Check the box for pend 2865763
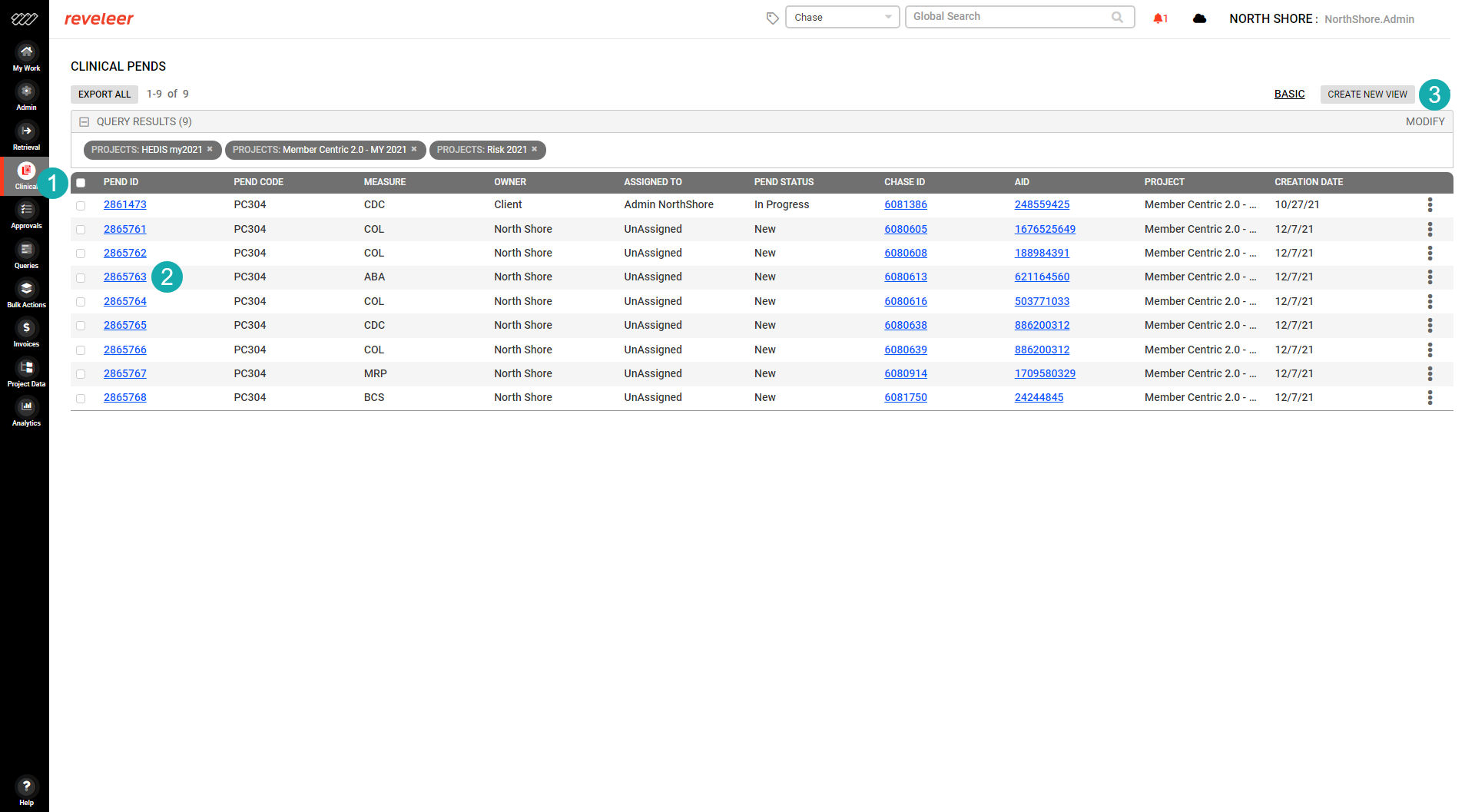 81,277
